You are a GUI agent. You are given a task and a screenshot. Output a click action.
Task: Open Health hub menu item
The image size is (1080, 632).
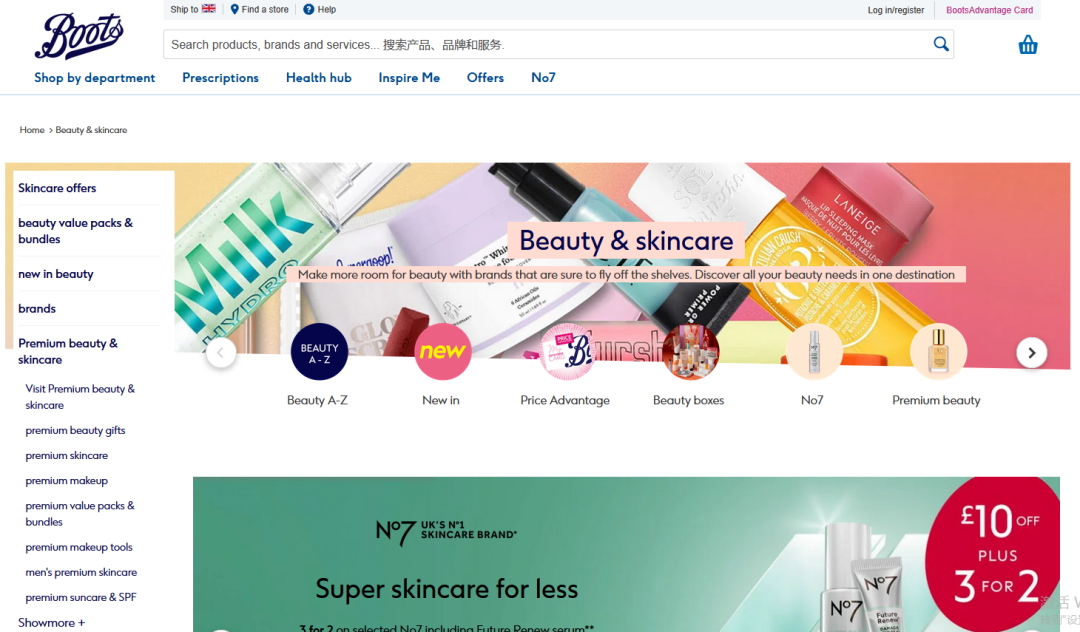(x=319, y=78)
